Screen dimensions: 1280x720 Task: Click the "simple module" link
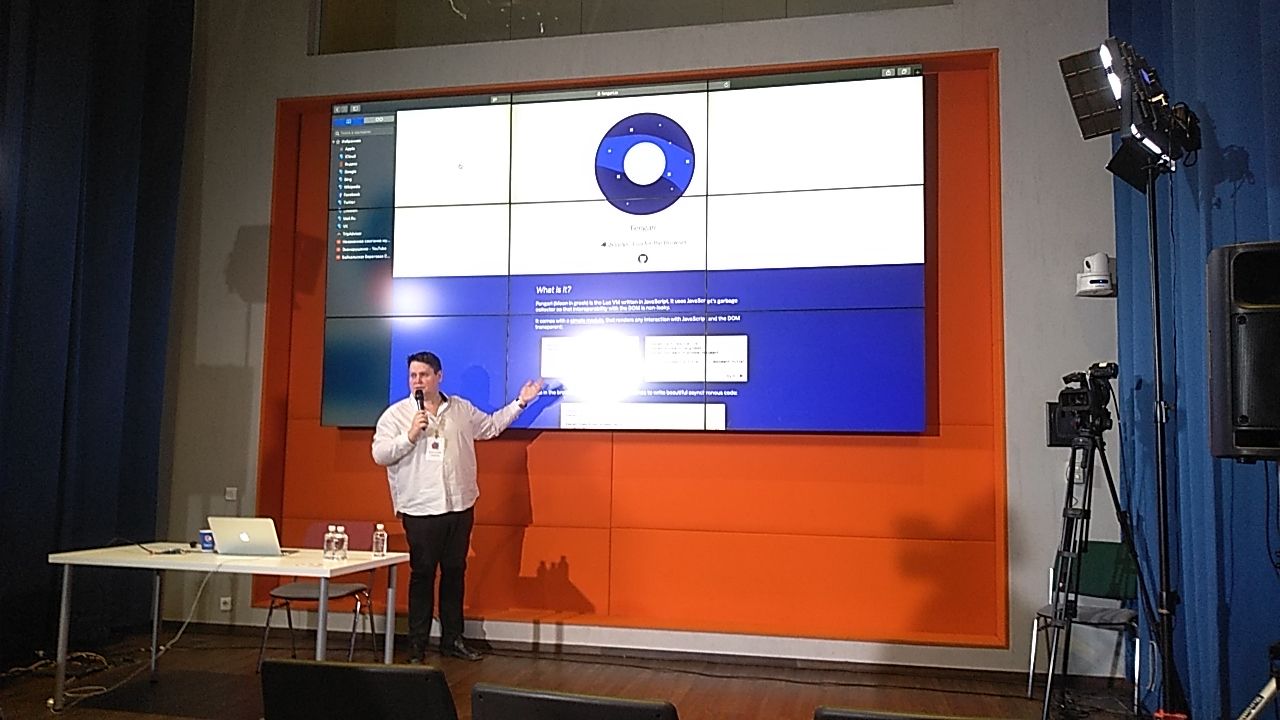(x=587, y=320)
